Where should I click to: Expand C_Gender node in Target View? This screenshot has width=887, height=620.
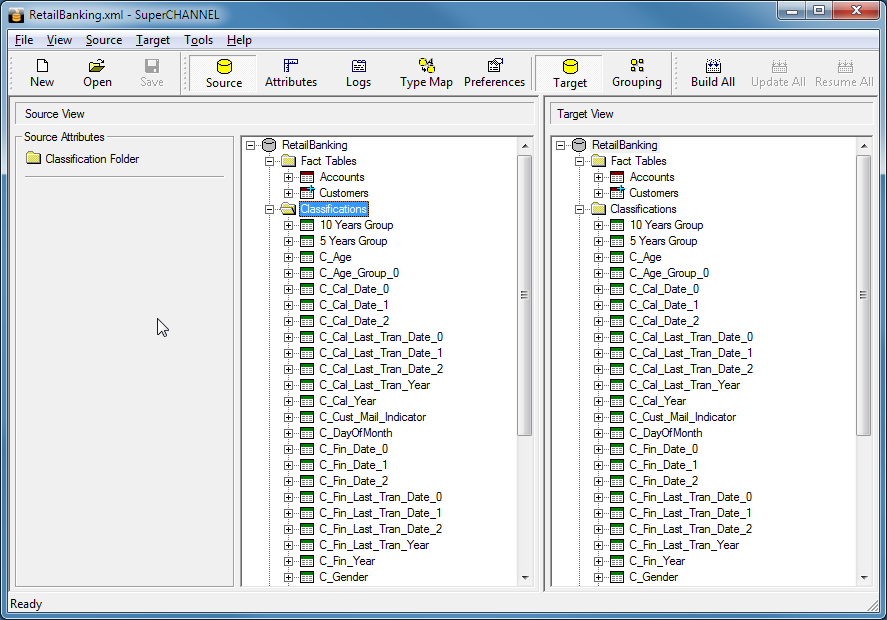(x=599, y=577)
